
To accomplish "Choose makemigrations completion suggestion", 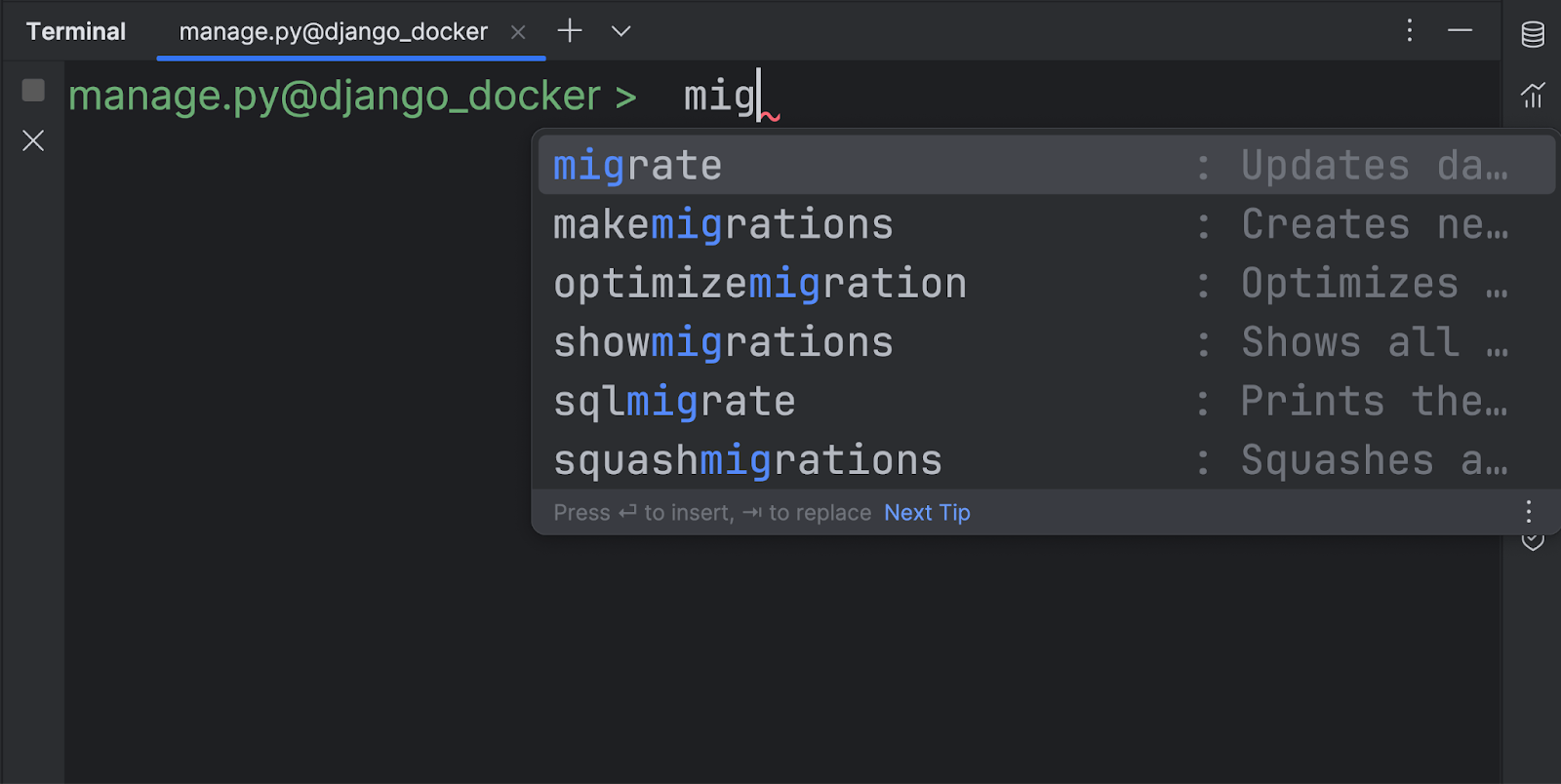I will [723, 225].
